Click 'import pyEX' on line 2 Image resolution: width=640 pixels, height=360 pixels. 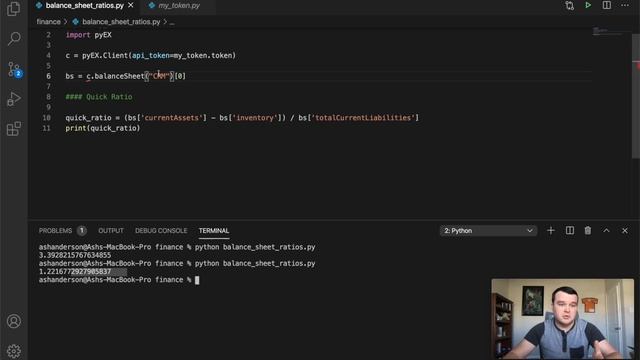click(x=88, y=35)
